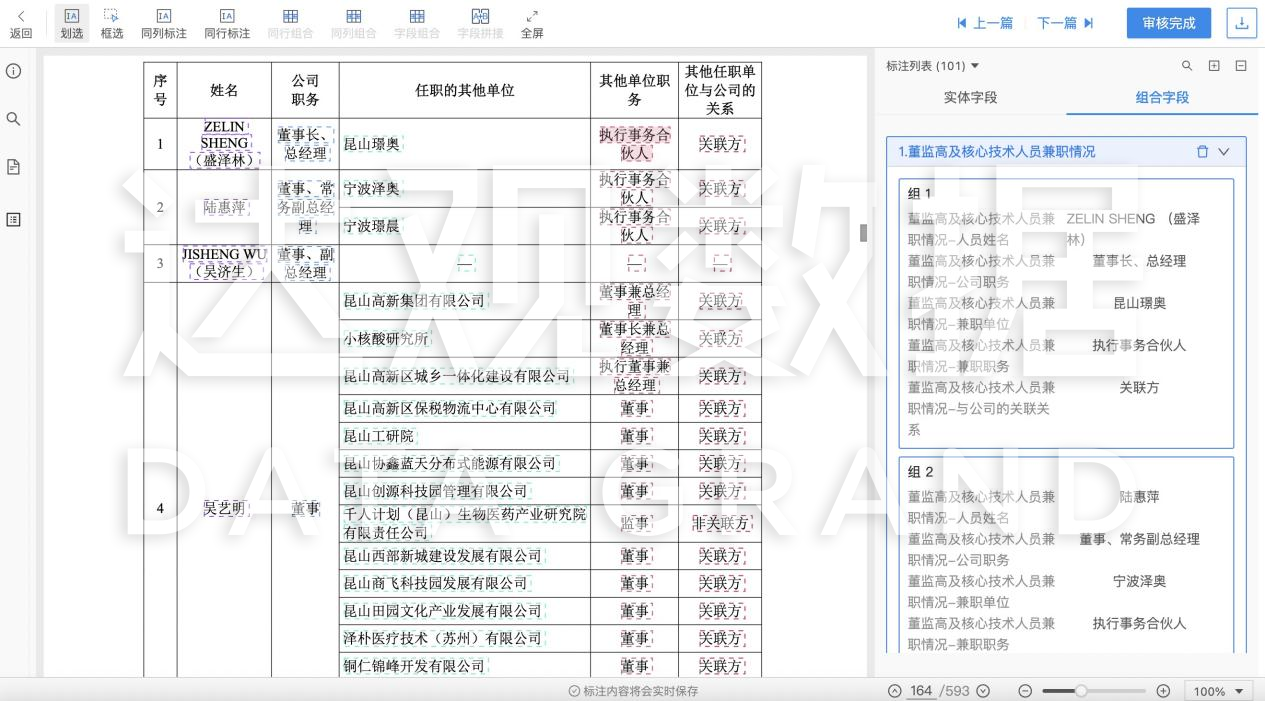Select the 陆惠萍 name cell
Screen dimensions: 1265x701
pyautogui.click(x=224, y=207)
